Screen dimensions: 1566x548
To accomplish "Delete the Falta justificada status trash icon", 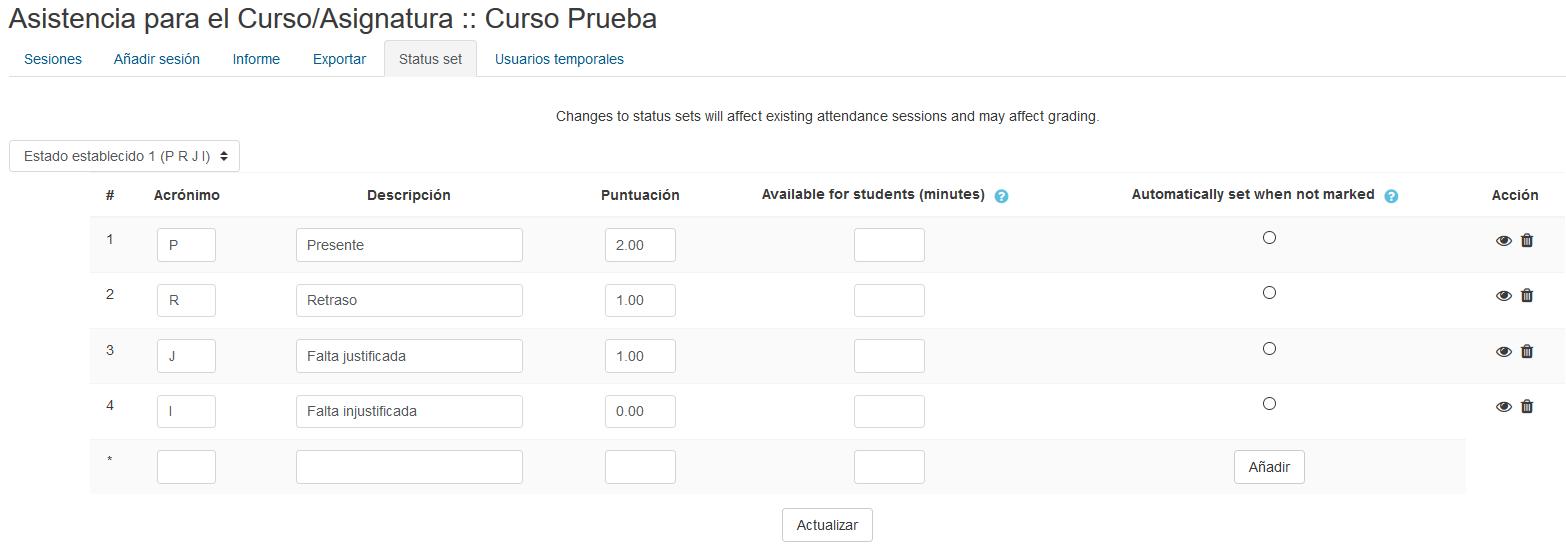I will coord(1527,351).
